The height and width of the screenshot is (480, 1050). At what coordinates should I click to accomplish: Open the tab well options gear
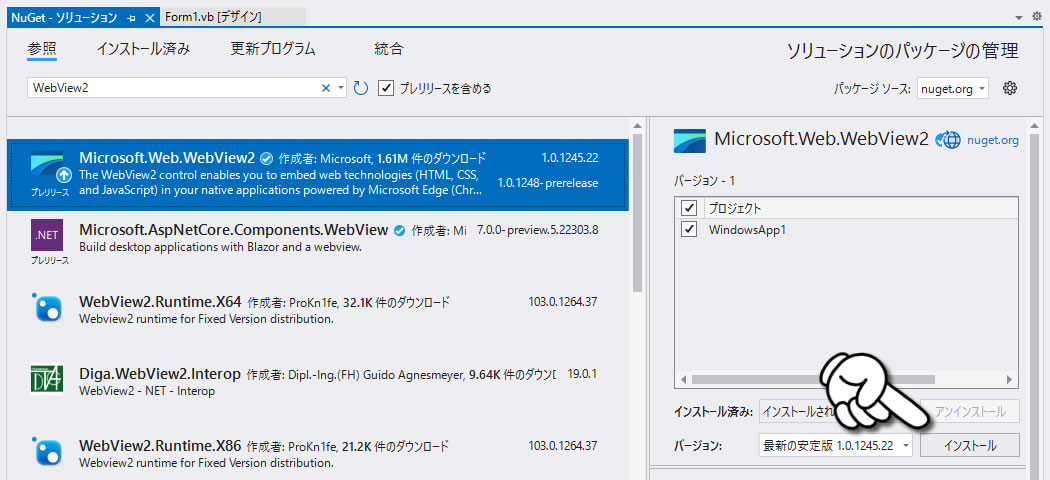tap(1037, 17)
